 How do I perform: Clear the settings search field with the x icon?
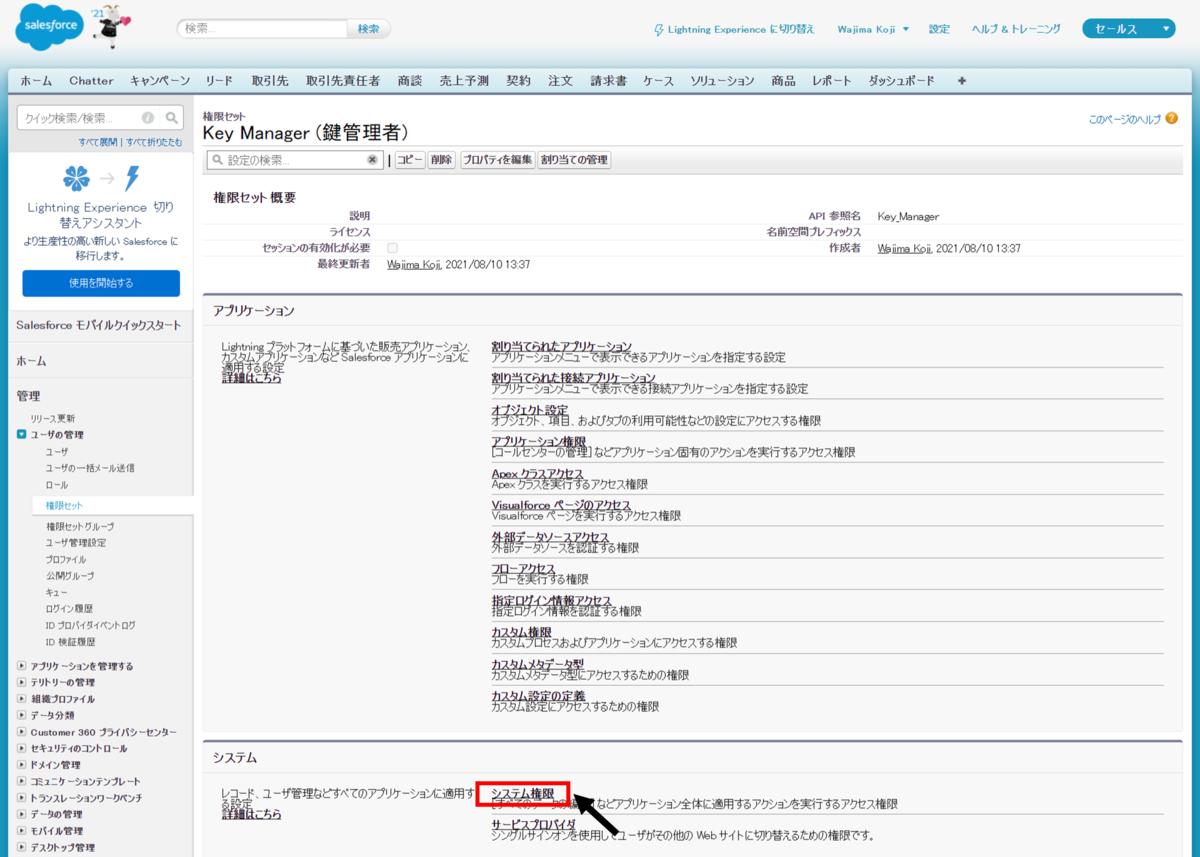click(x=372, y=160)
